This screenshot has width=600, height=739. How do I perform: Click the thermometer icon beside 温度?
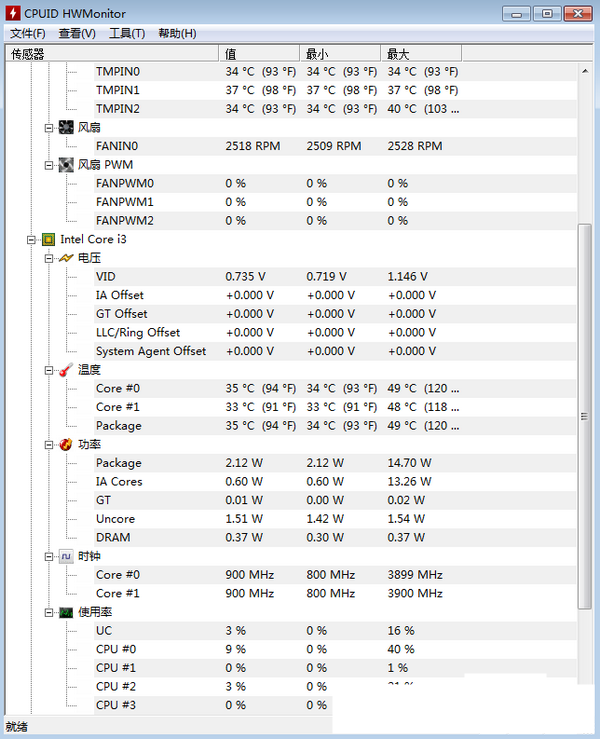pyautogui.click(x=66, y=370)
